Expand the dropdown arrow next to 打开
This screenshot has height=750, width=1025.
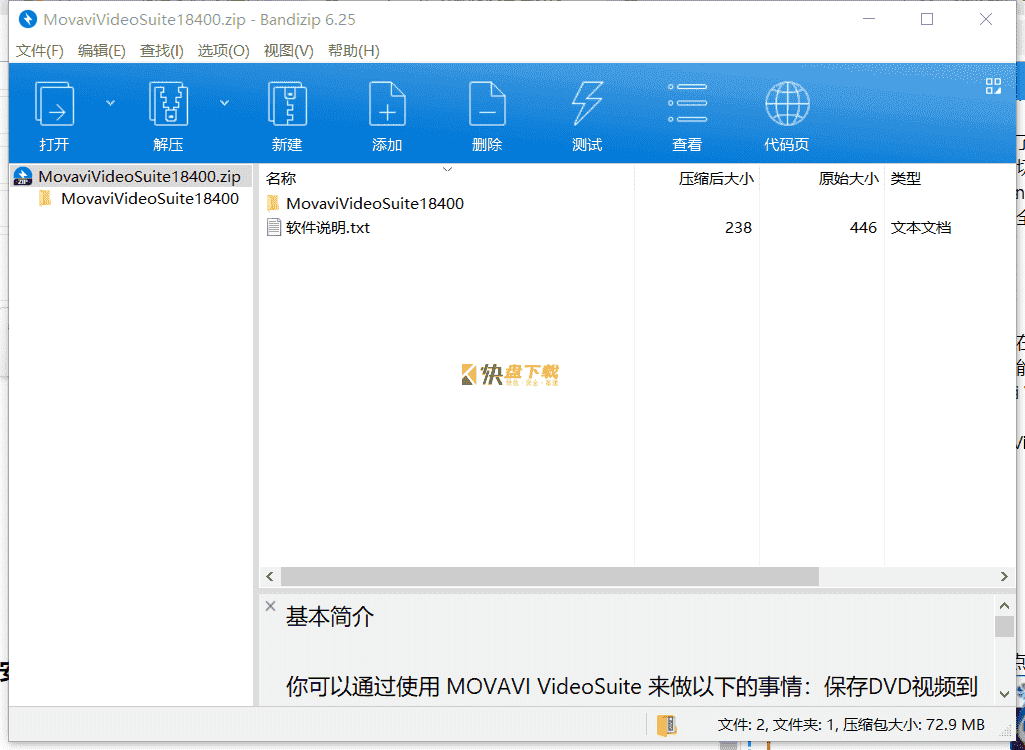click(x=110, y=103)
